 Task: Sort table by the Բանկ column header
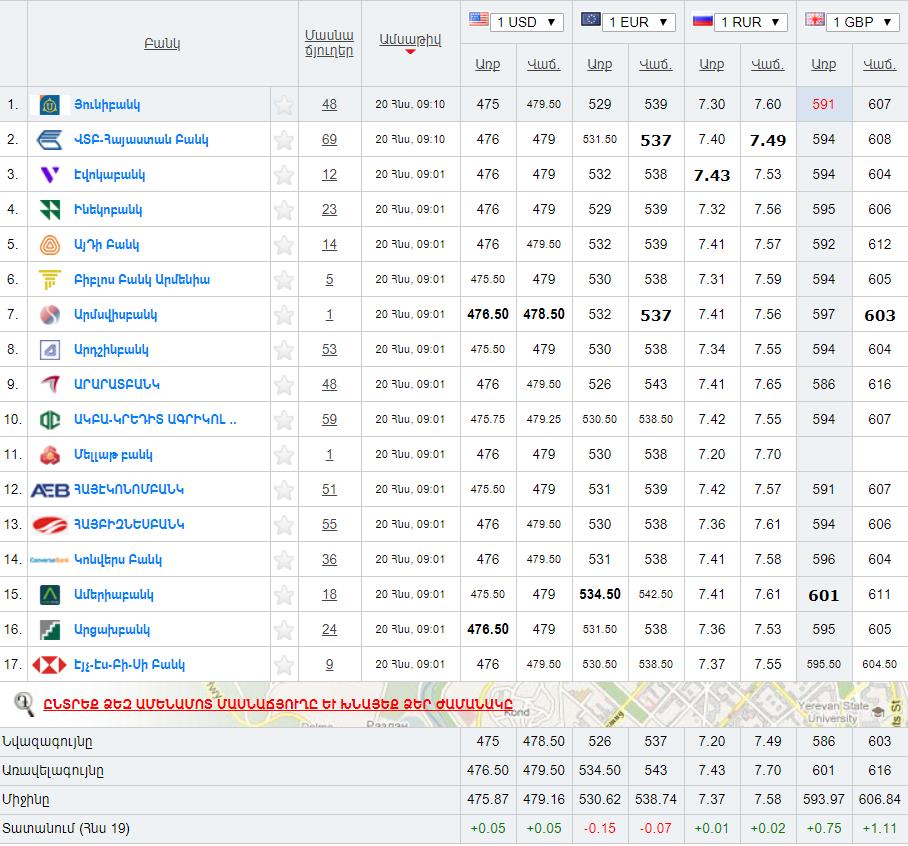pyautogui.click(x=162, y=44)
